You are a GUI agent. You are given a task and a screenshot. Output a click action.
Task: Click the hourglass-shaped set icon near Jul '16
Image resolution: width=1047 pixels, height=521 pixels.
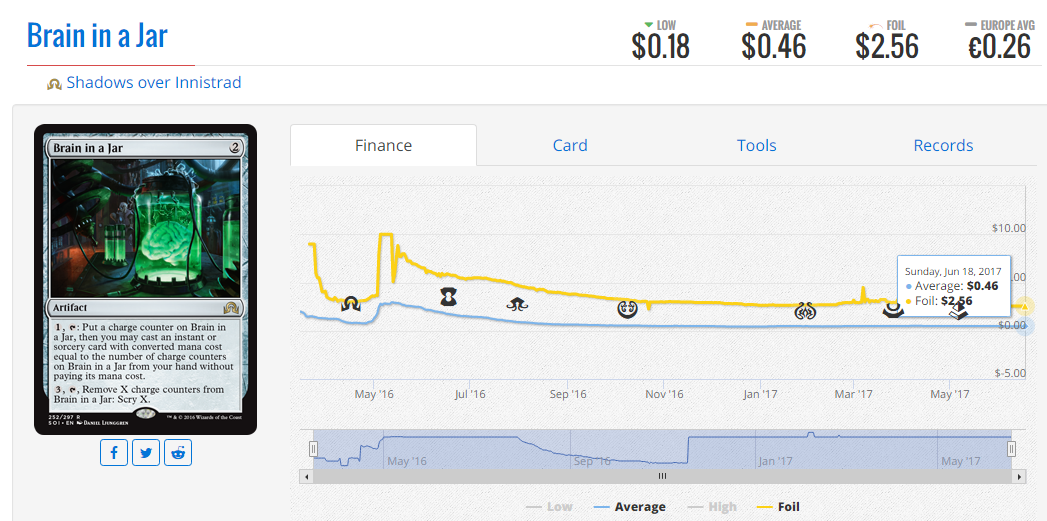450,297
